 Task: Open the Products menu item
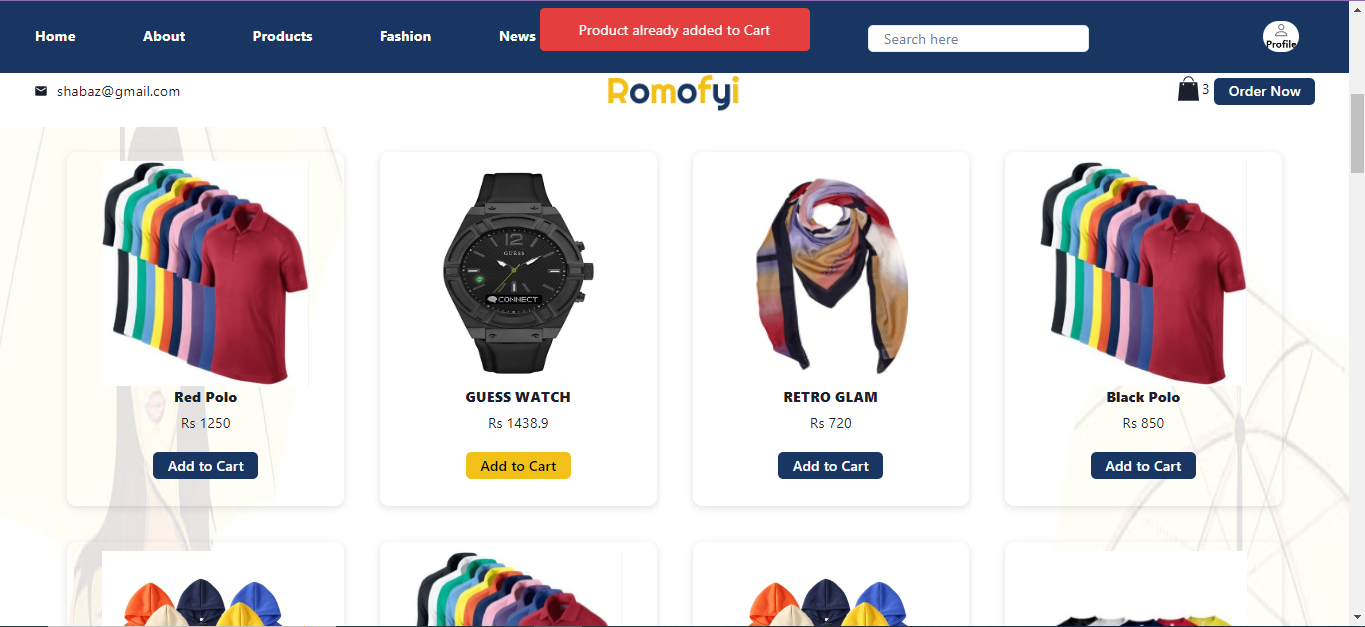[x=282, y=36]
